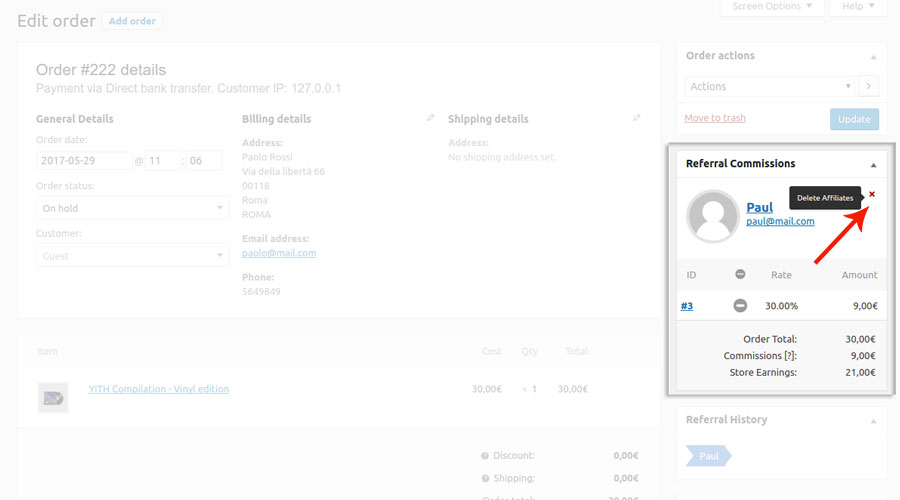The image size is (900, 500).
Task: Click the pencil icon beside Shipping details
Action: tap(636, 118)
